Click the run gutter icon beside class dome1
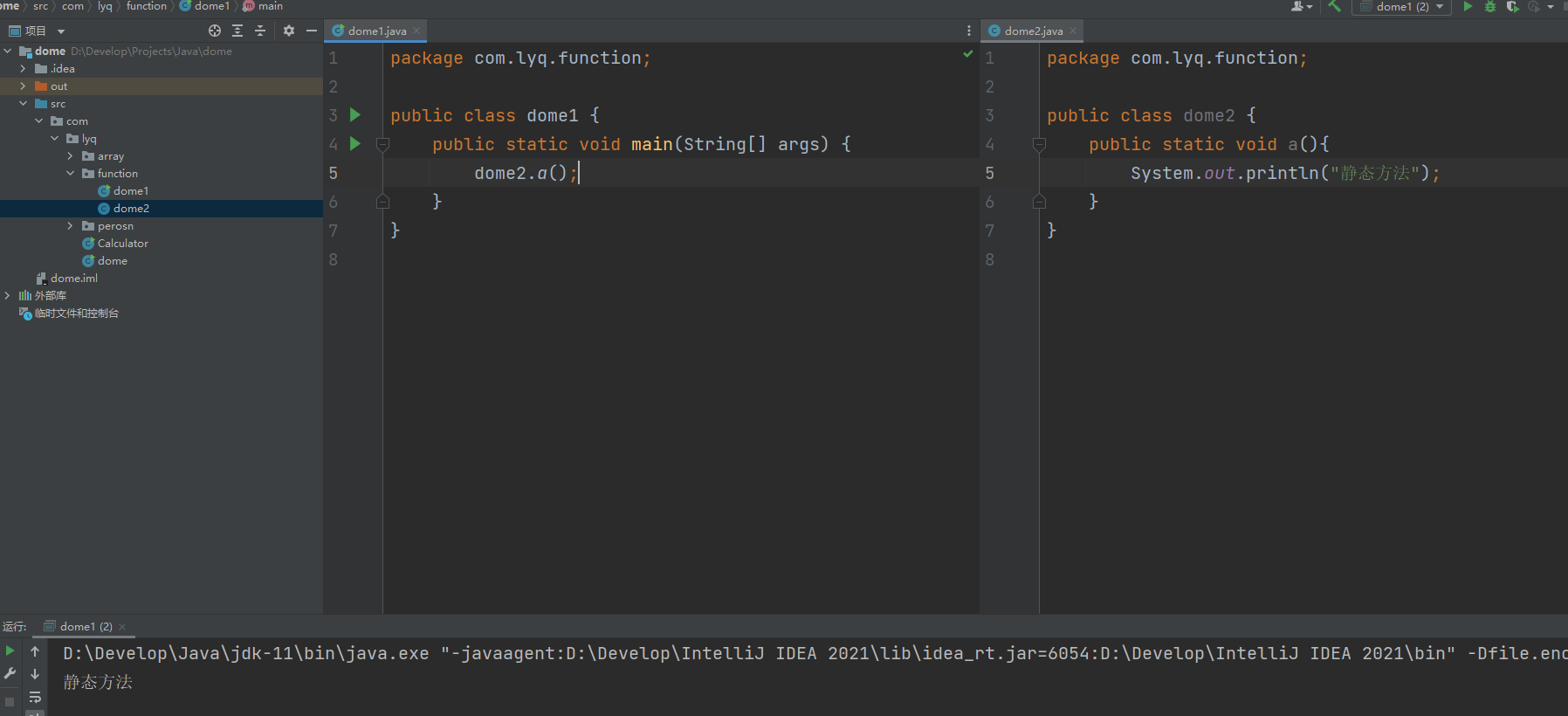 [355, 114]
